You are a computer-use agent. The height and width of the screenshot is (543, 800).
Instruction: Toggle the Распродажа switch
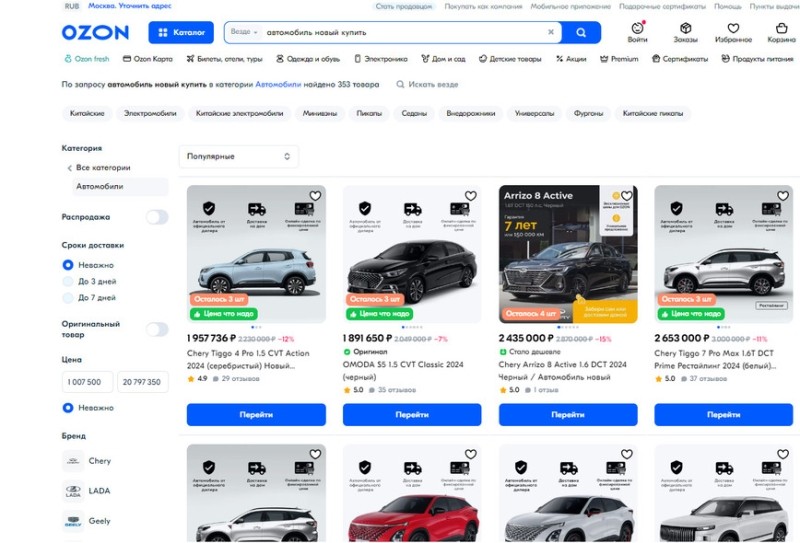tap(157, 217)
